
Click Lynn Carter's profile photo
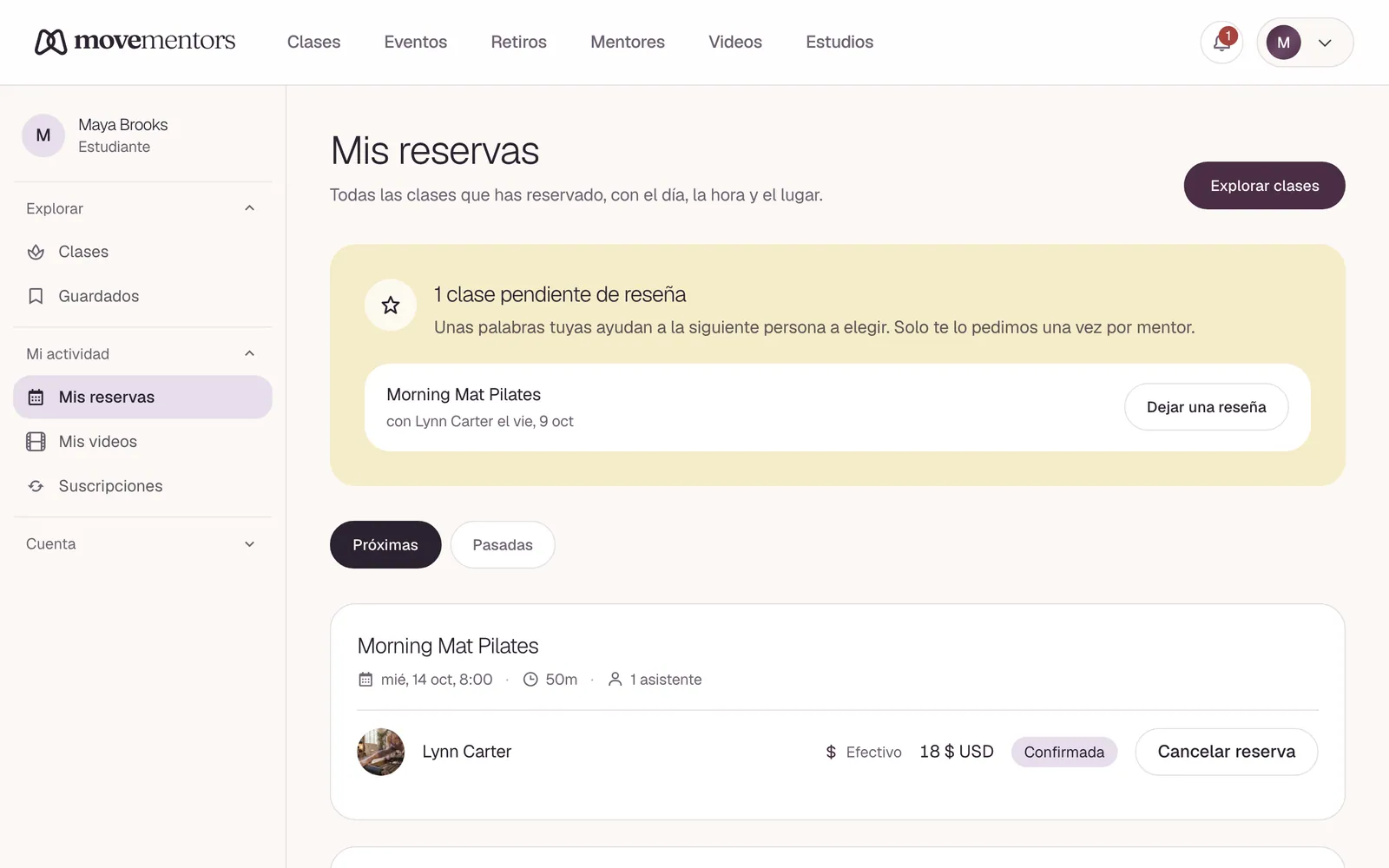click(380, 752)
